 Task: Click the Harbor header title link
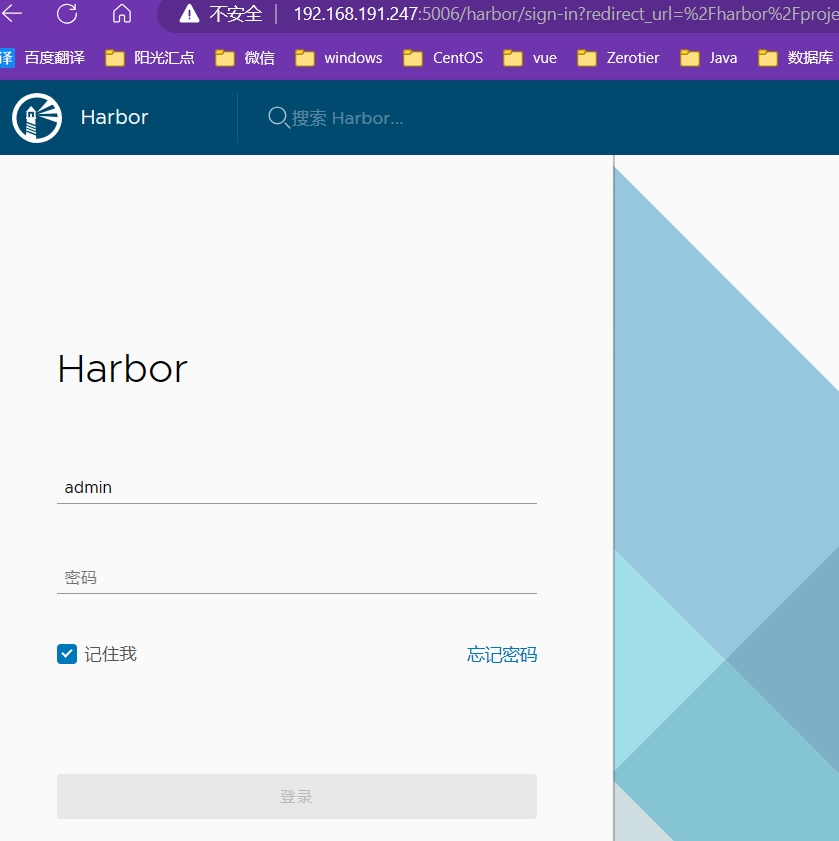[114, 117]
